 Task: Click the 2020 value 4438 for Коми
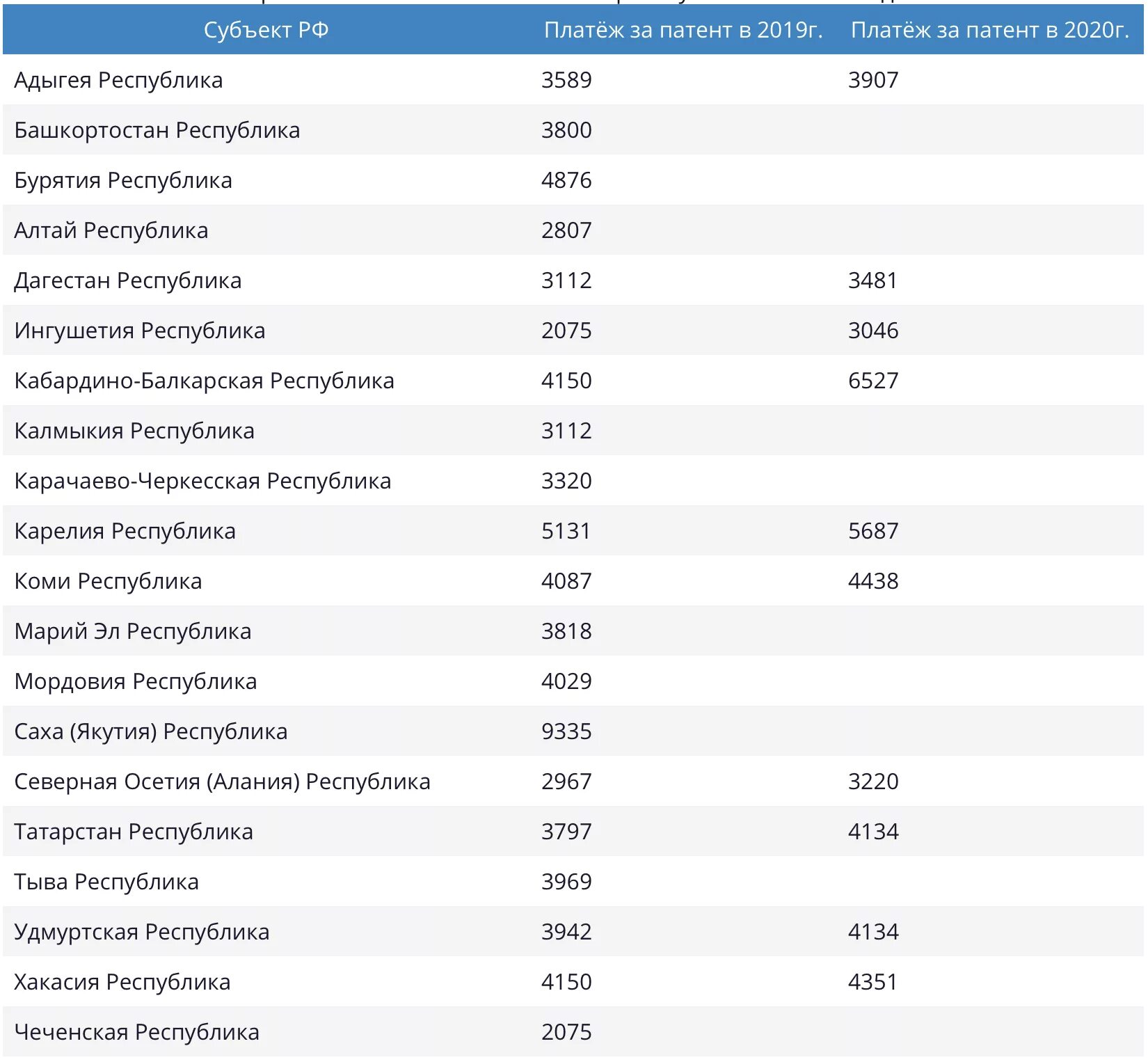click(x=873, y=581)
